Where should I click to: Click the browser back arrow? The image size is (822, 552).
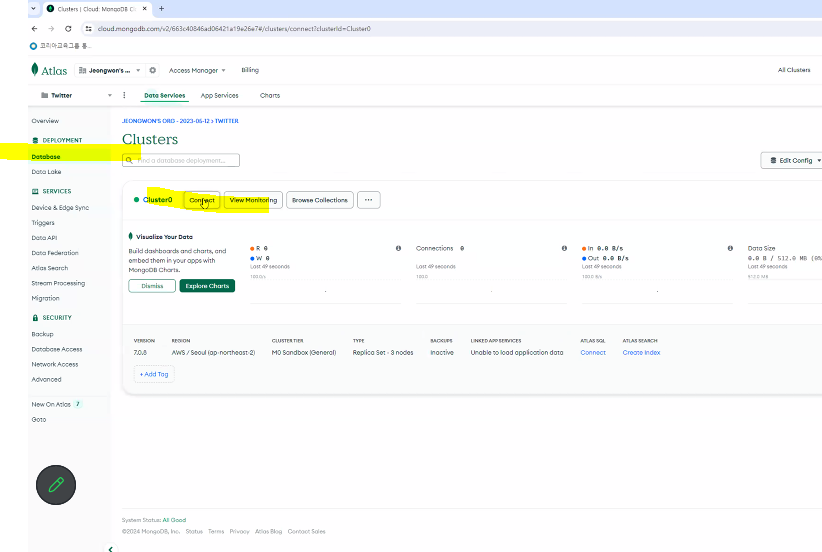35,29
